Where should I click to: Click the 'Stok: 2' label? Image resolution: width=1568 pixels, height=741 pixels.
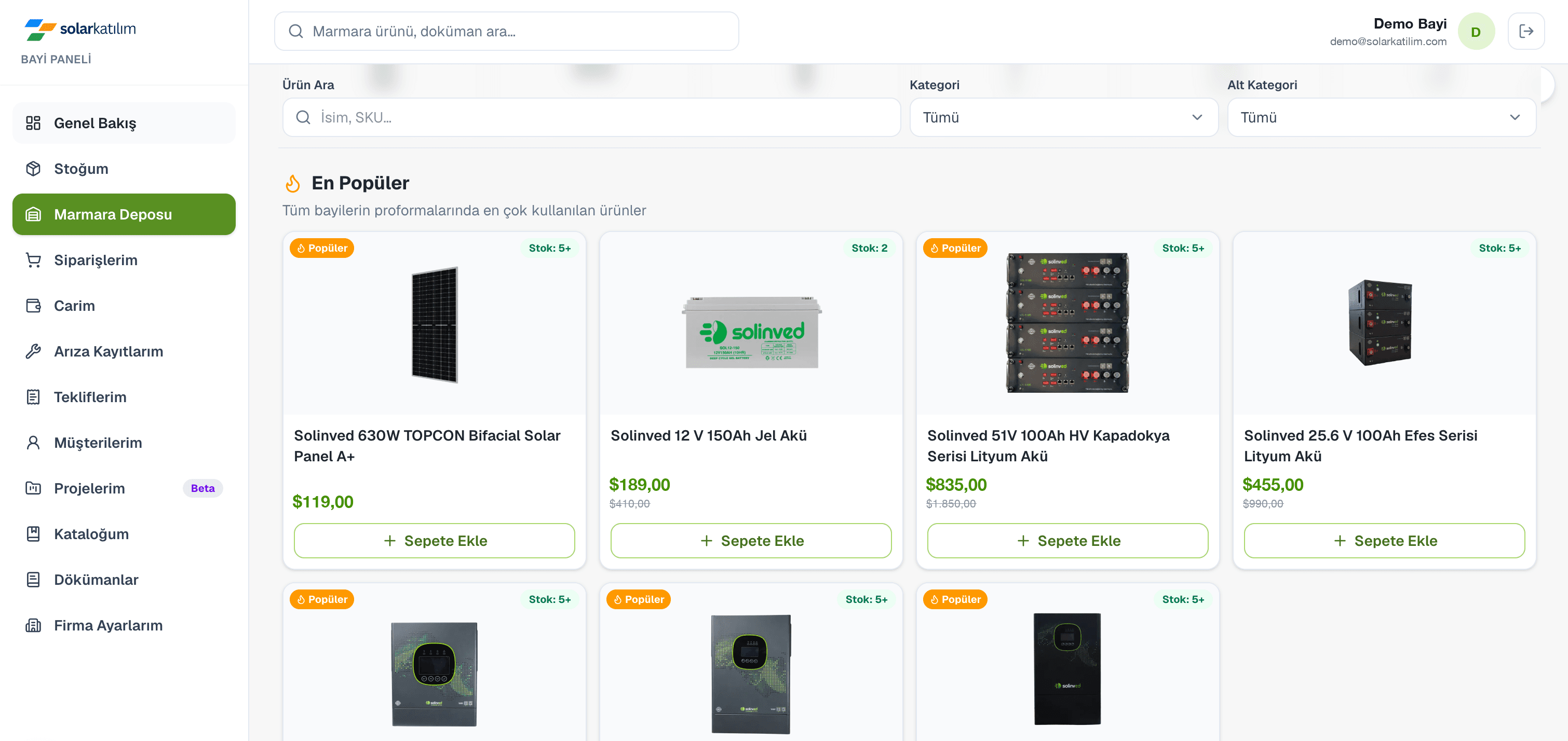click(869, 248)
